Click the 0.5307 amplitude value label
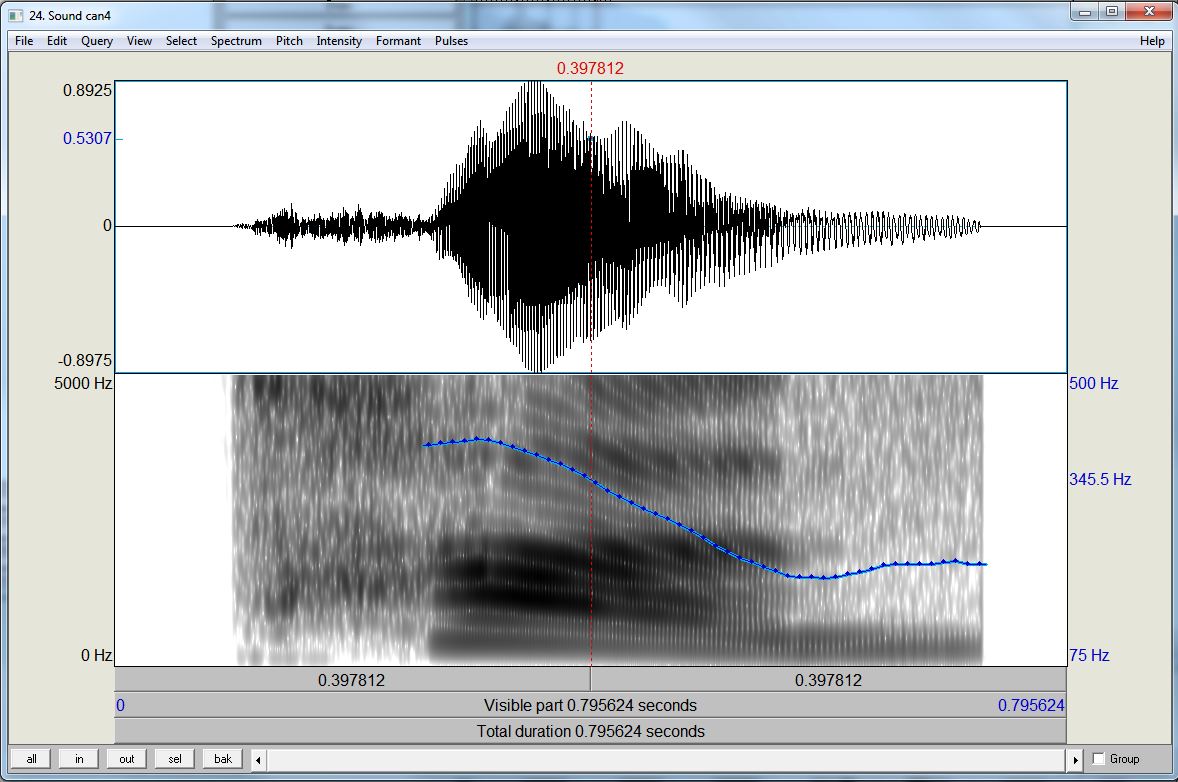Screen dimensions: 1178x782 (x=87, y=138)
